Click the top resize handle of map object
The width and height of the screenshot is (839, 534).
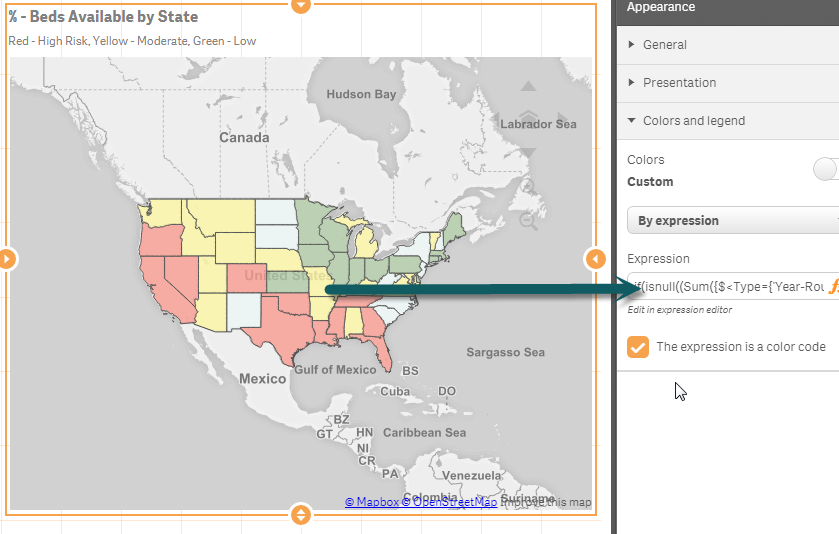(301, 5)
